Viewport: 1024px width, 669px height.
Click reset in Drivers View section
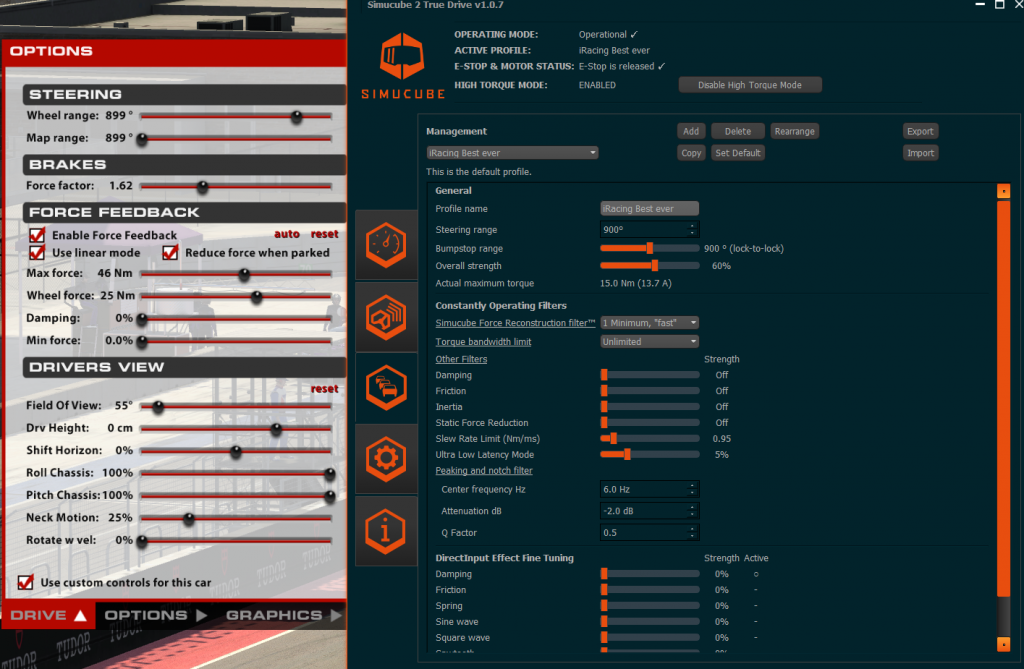[x=325, y=389]
